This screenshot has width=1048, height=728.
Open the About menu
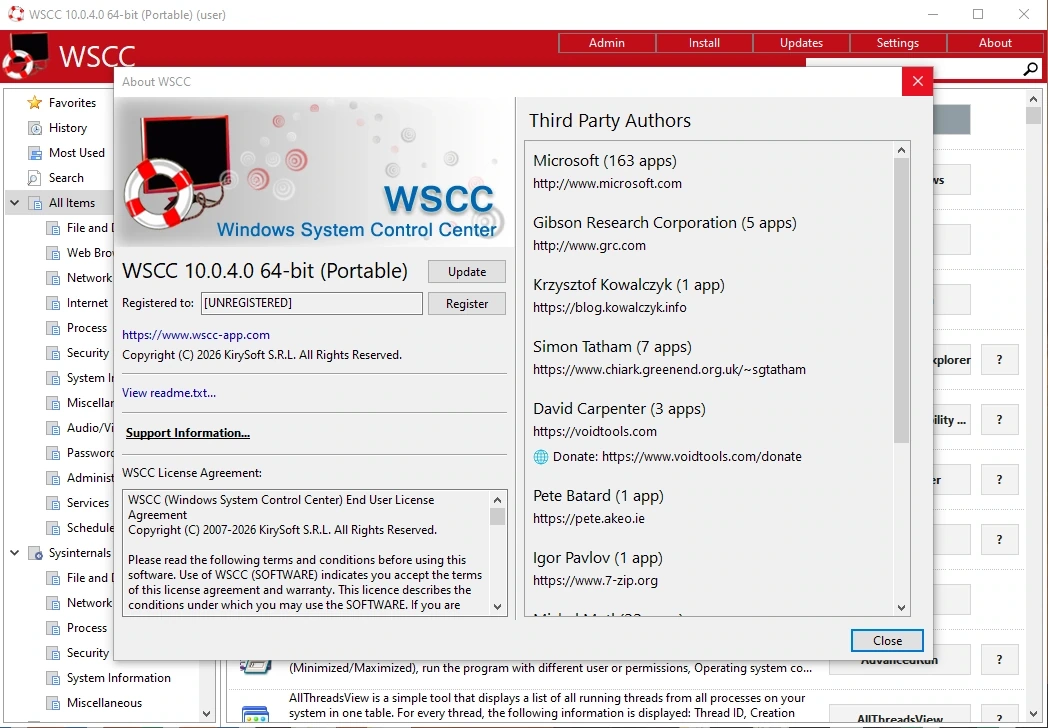995,43
